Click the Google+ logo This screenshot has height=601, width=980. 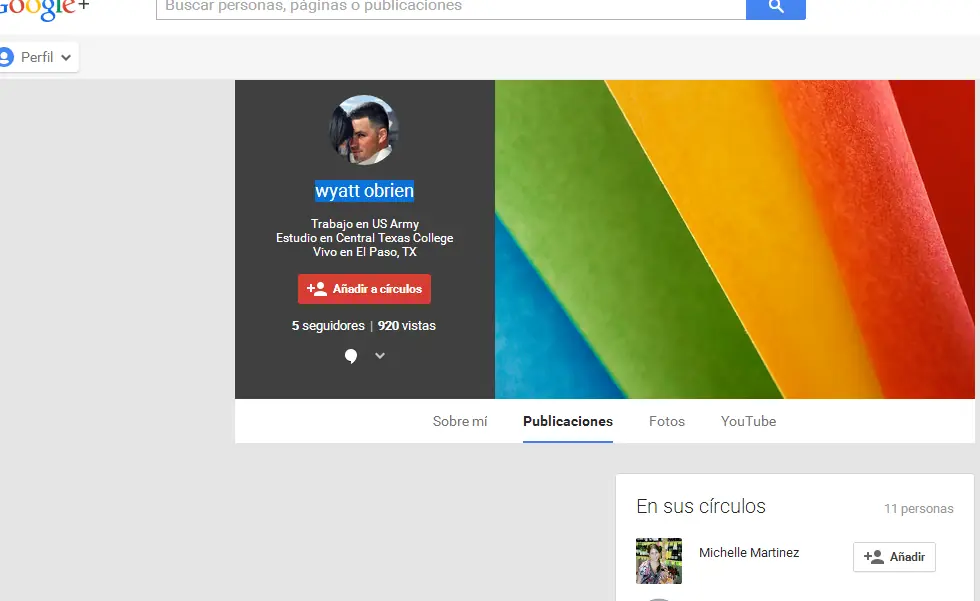tap(44, 9)
